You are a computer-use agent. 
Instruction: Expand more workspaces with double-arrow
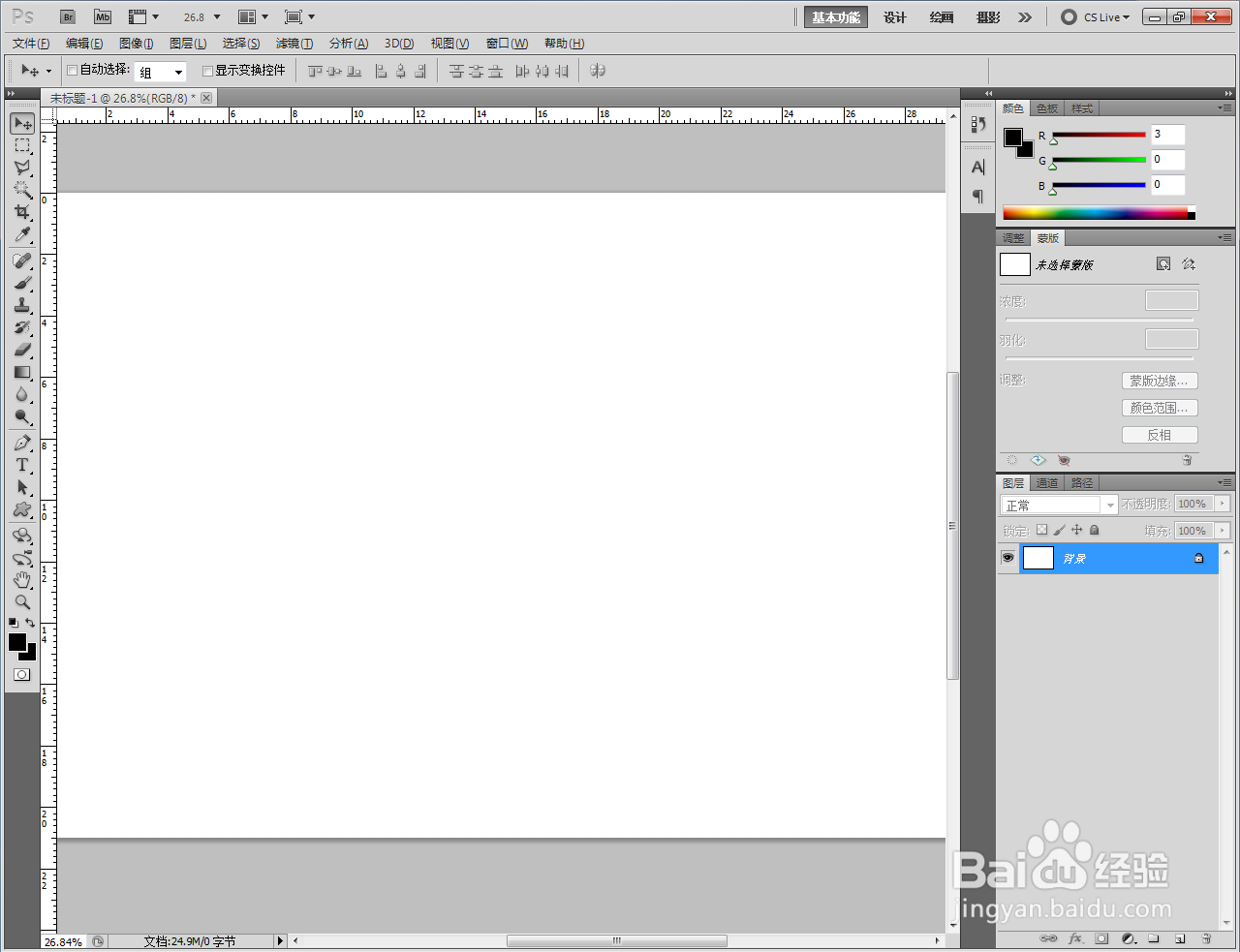pos(1025,17)
